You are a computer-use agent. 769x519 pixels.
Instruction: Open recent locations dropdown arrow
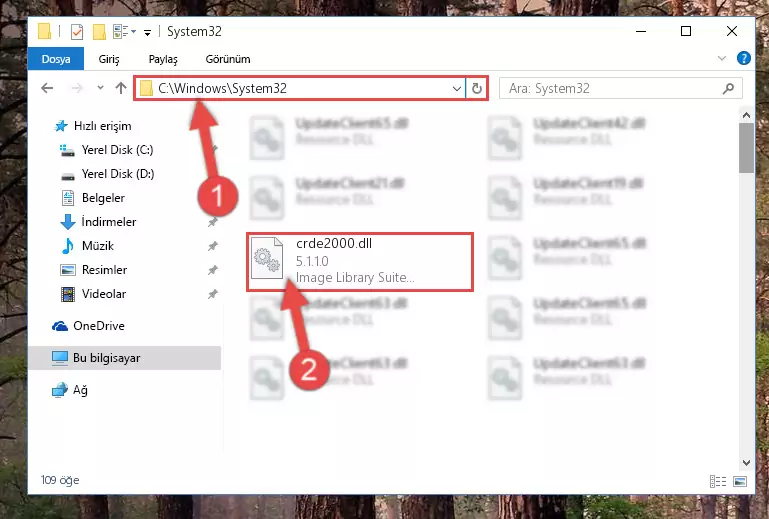[x=101, y=88]
